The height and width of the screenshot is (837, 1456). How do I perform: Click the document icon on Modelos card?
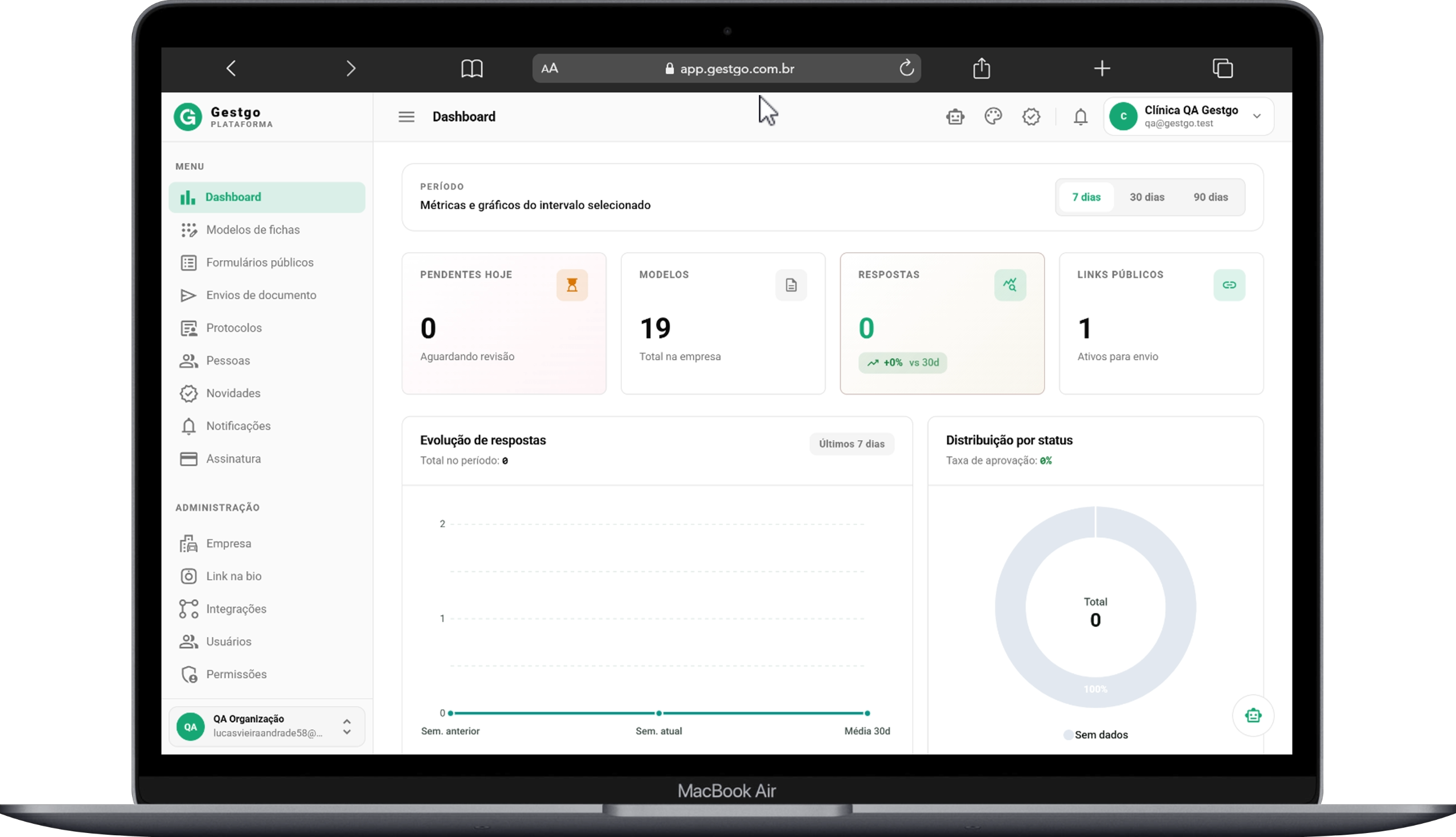(x=791, y=285)
